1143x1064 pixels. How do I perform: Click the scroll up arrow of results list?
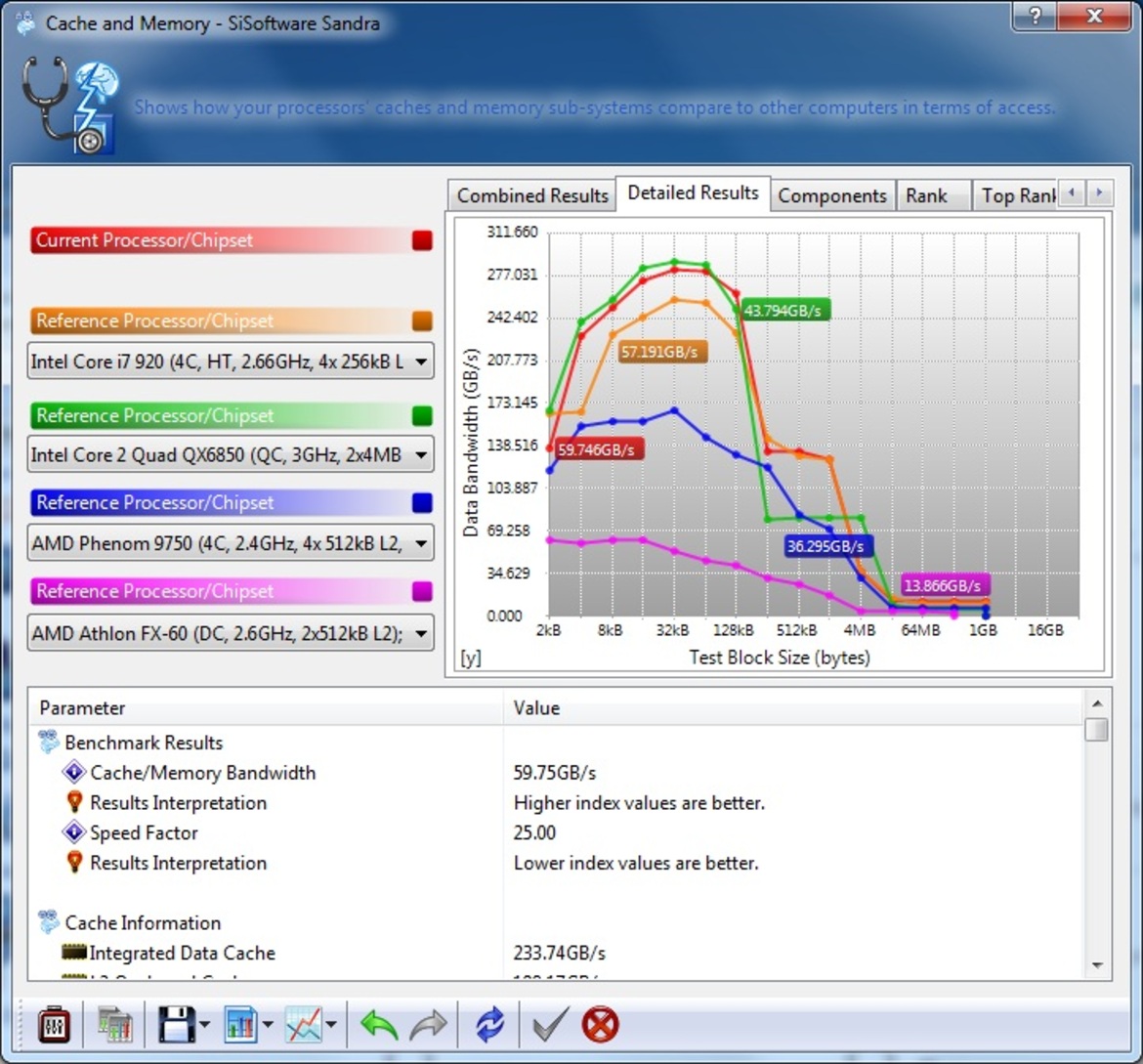pyautogui.click(x=1096, y=703)
